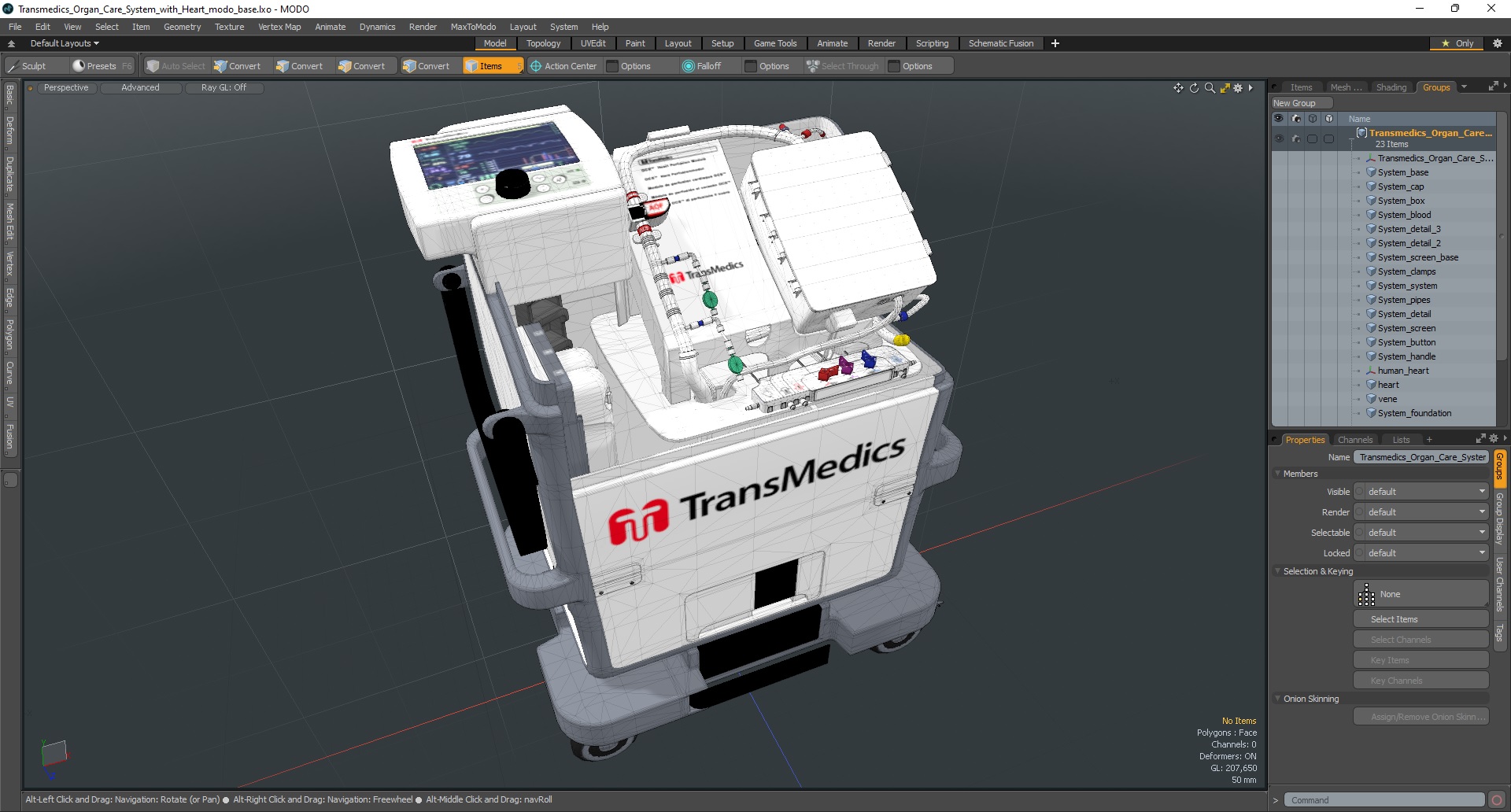This screenshot has height=812, width=1511.
Task: Add a new layout tab with plus
Action: [x=1055, y=43]
